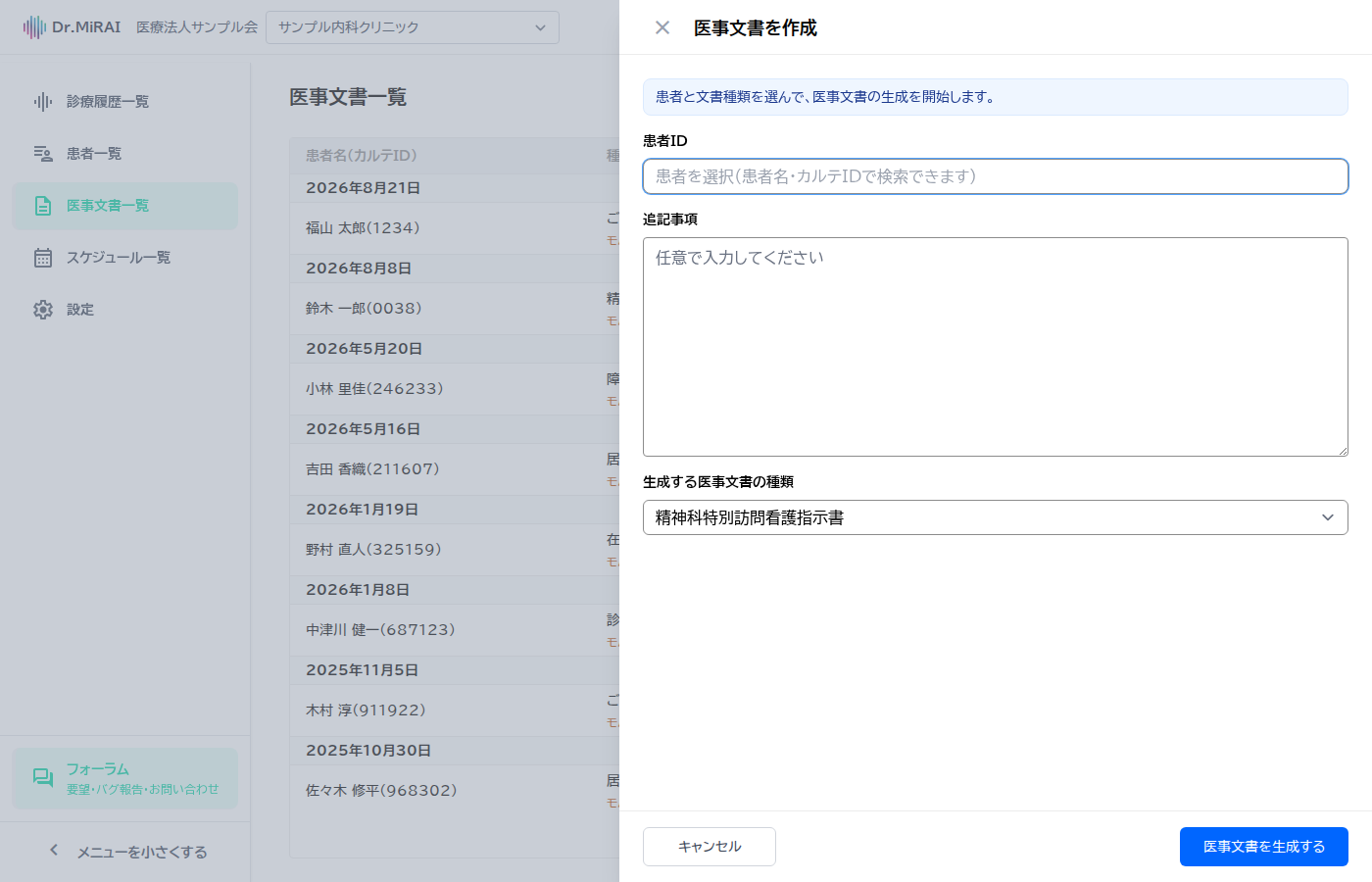Click the document type dropdown chevron
Viewport: 1372px width, 882px height.
(x=1328, y=517)
